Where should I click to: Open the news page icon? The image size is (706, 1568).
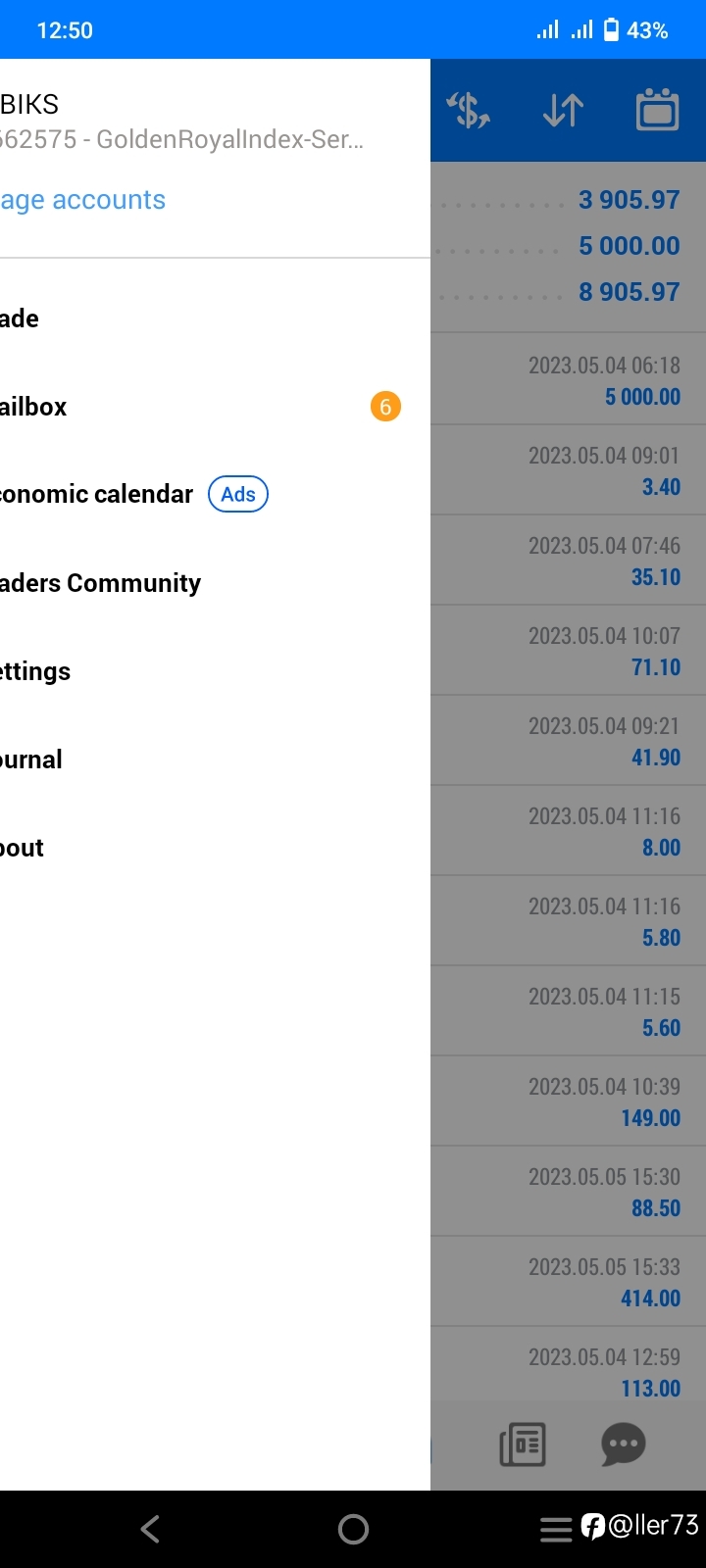(x=523, y=1444)
